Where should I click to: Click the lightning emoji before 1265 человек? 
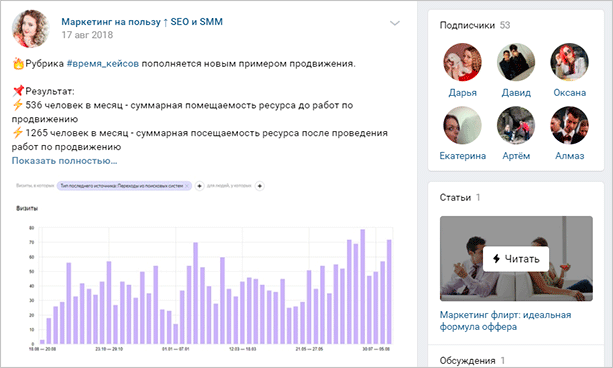(x=18, y=133)
